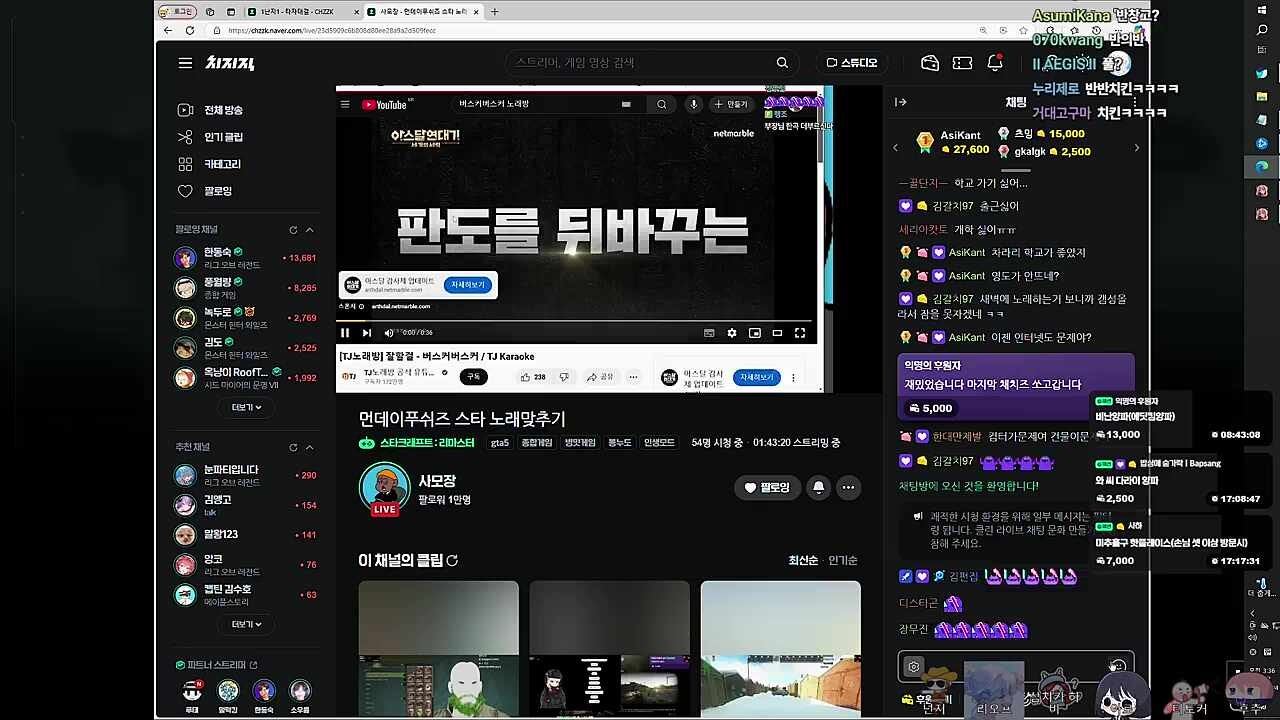Collapse the 추천 채널 section
The width and height of the screenshot is (1280, 720).
click(309, 447)
